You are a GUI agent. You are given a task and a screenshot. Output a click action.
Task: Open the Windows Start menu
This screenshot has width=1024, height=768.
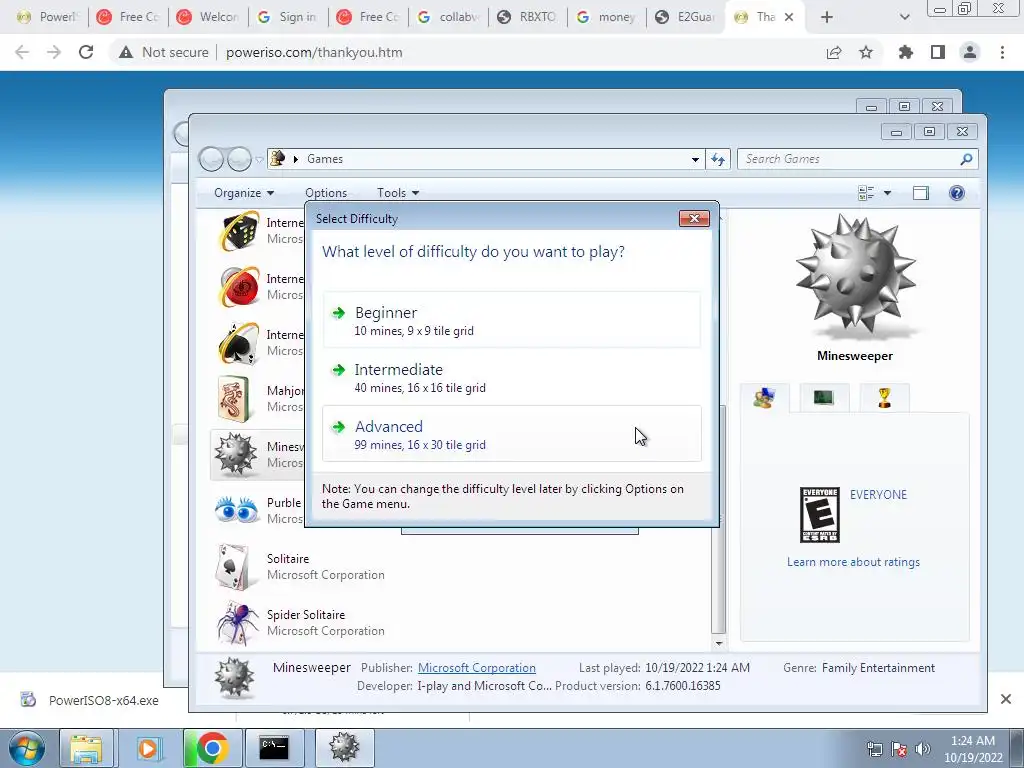coord(26,748)
